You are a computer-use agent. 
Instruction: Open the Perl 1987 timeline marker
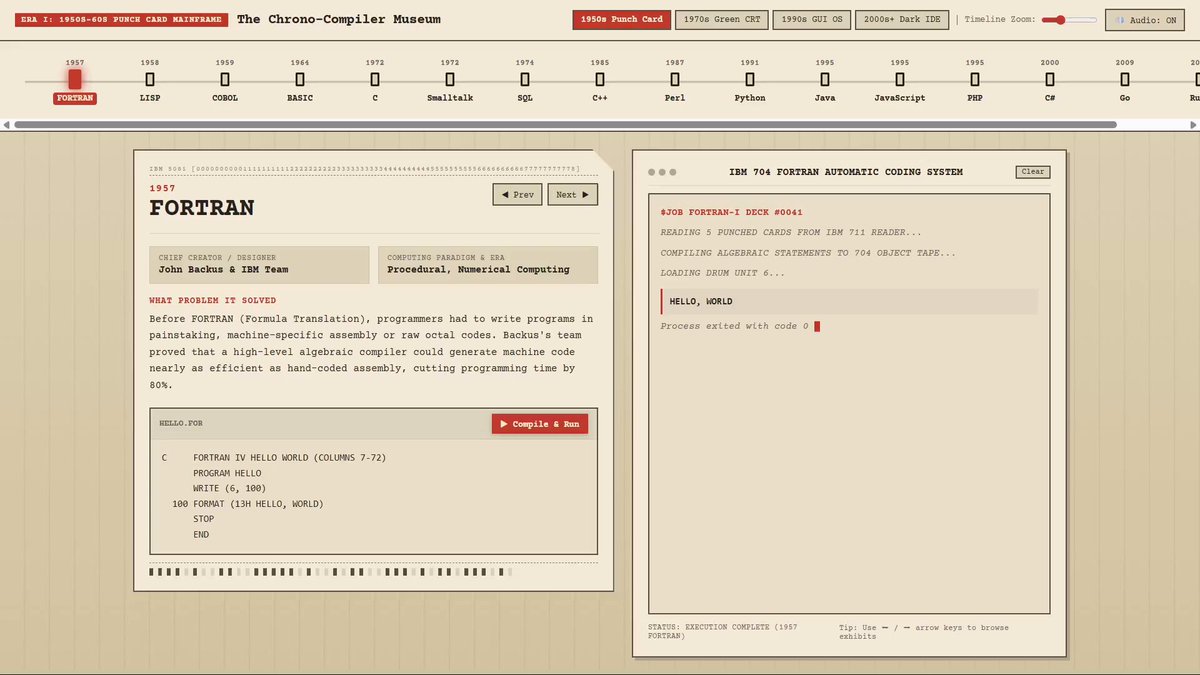tap(675, 81)
